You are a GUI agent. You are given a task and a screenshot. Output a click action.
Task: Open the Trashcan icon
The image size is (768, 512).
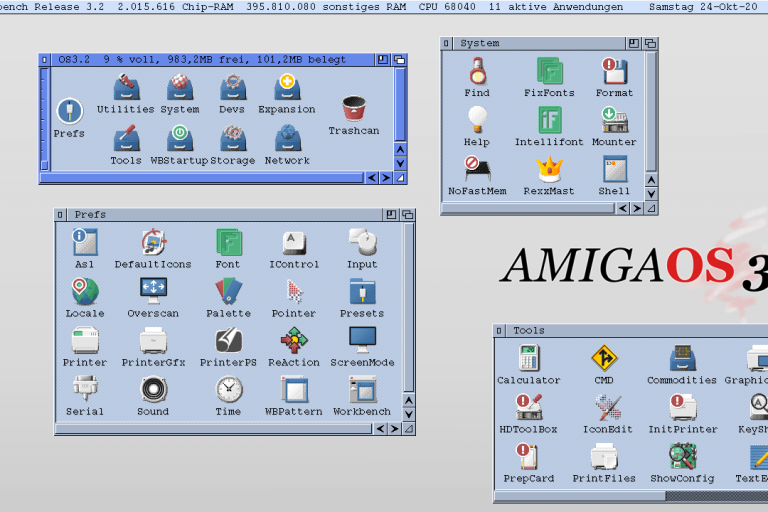click(x=353, y=109)
